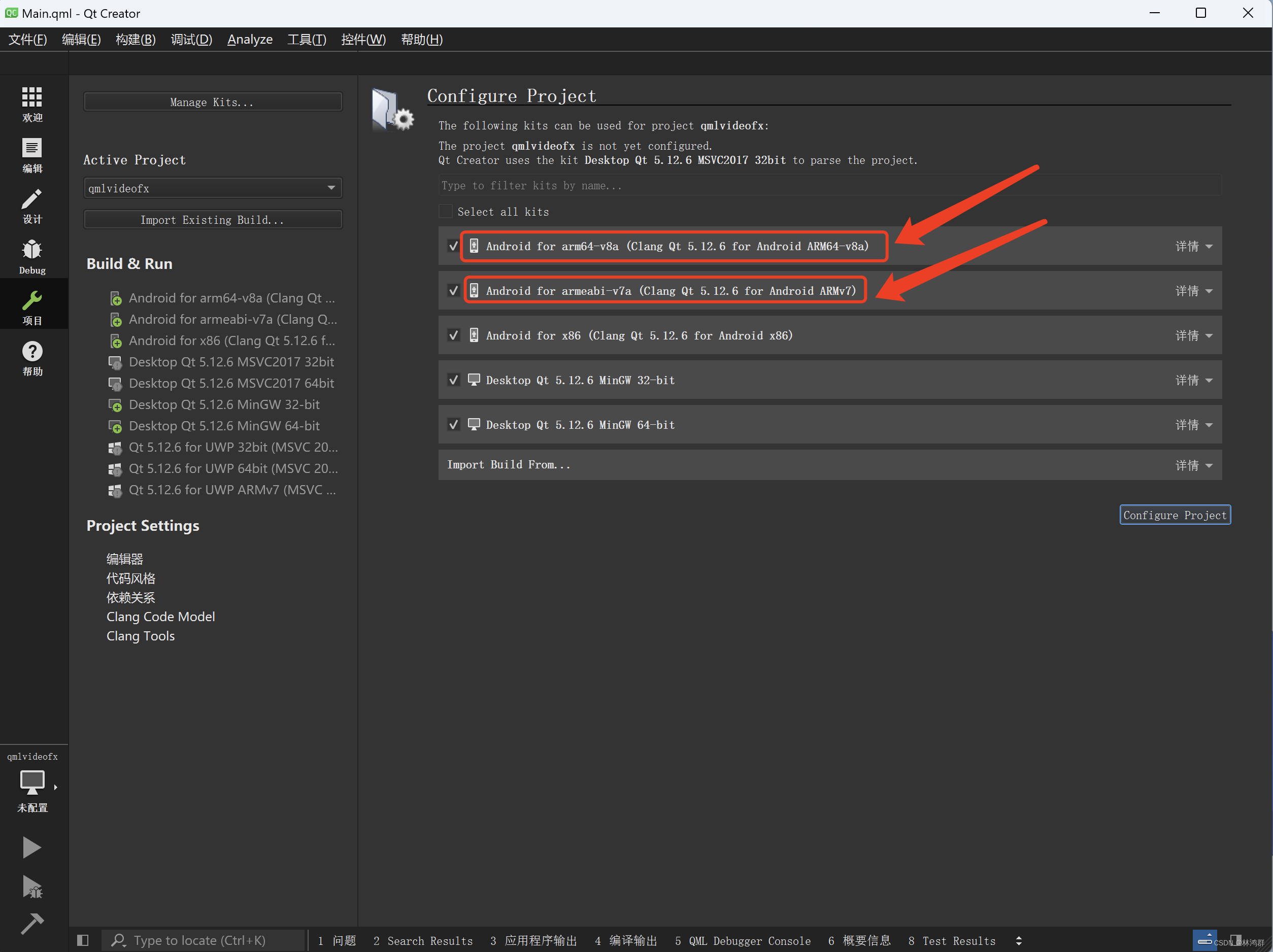Open the Projects (项目) mode
Screen dimensions: 1273x952
tap(32, 307)
